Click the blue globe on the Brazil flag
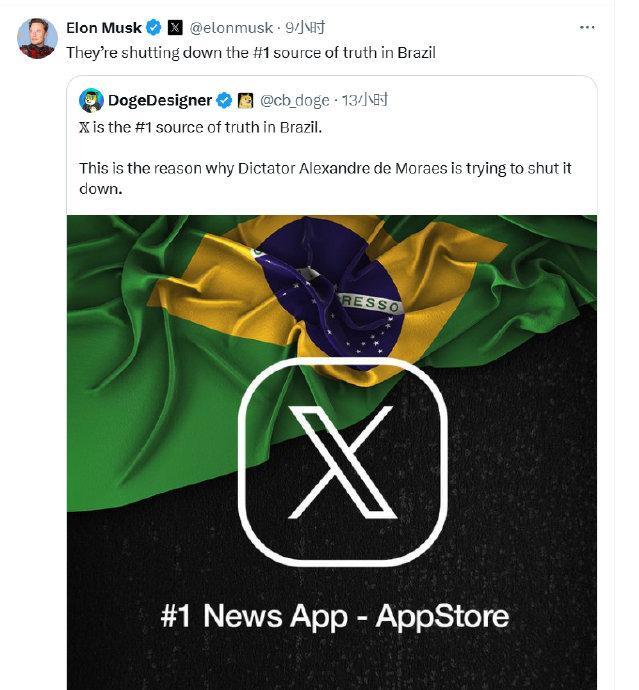The width and height of the screenshot is (639, 690). pos(322,290)
